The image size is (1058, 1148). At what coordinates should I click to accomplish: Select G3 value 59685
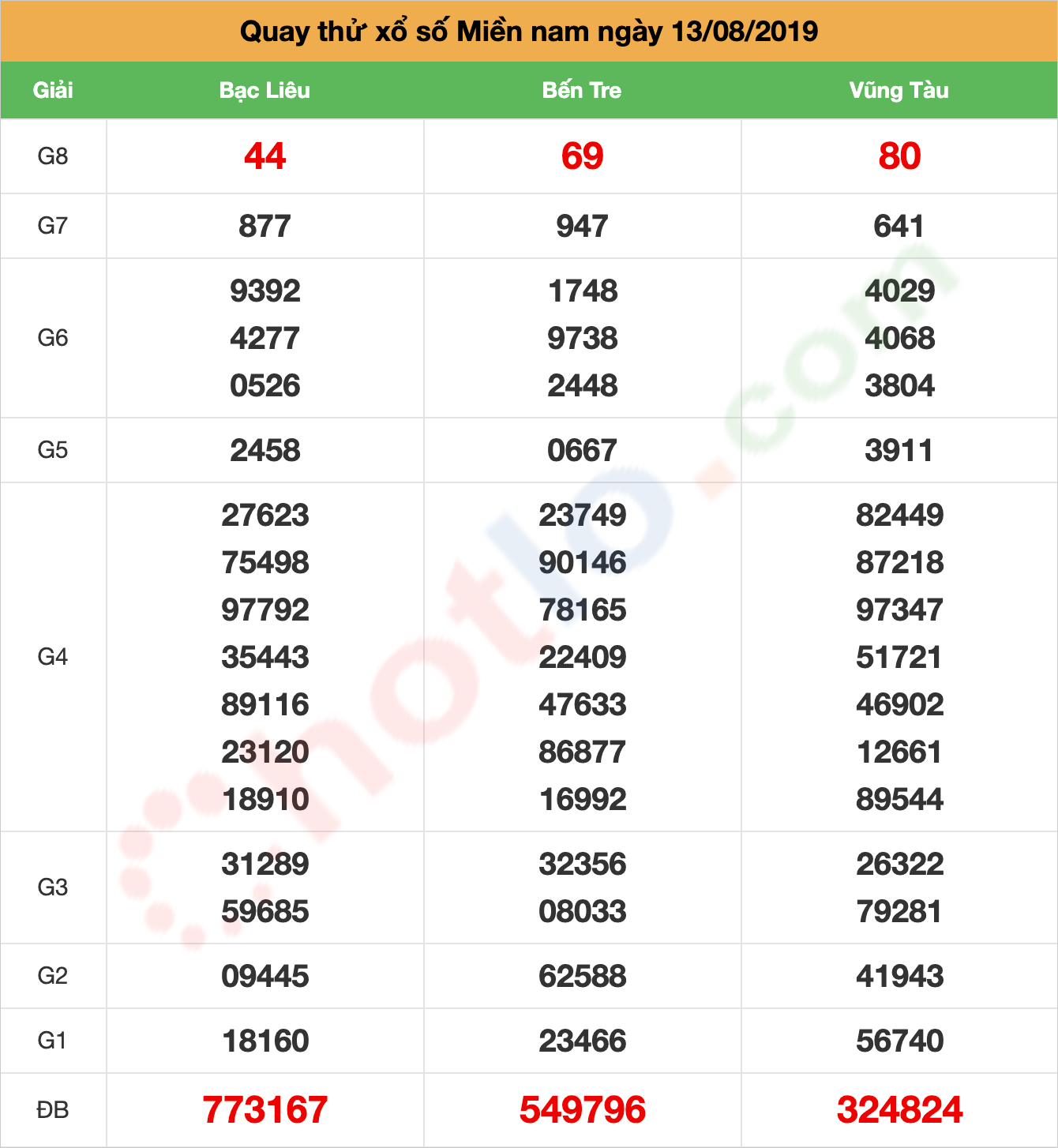tap(264, 912)
